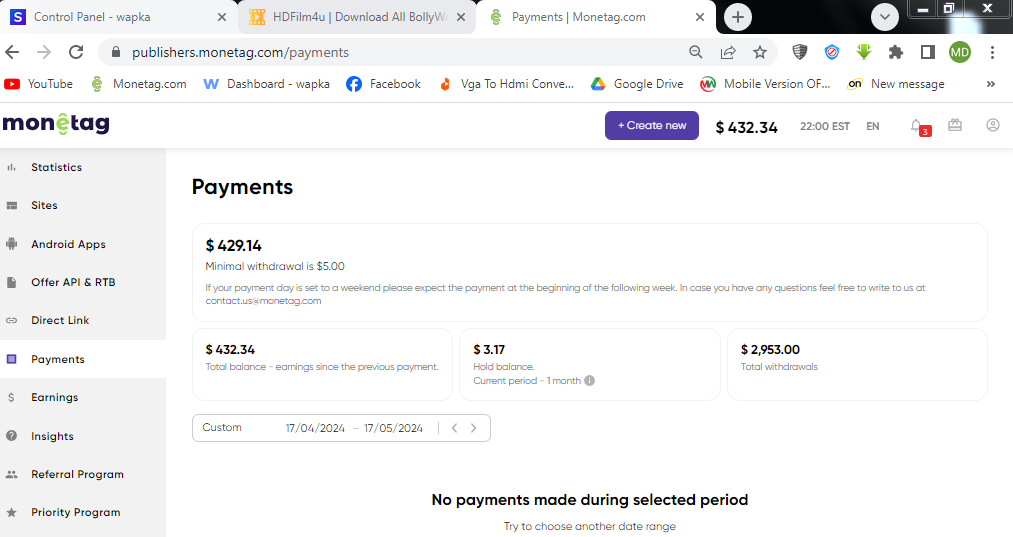Open the user account icon in header

click(993, 125)
